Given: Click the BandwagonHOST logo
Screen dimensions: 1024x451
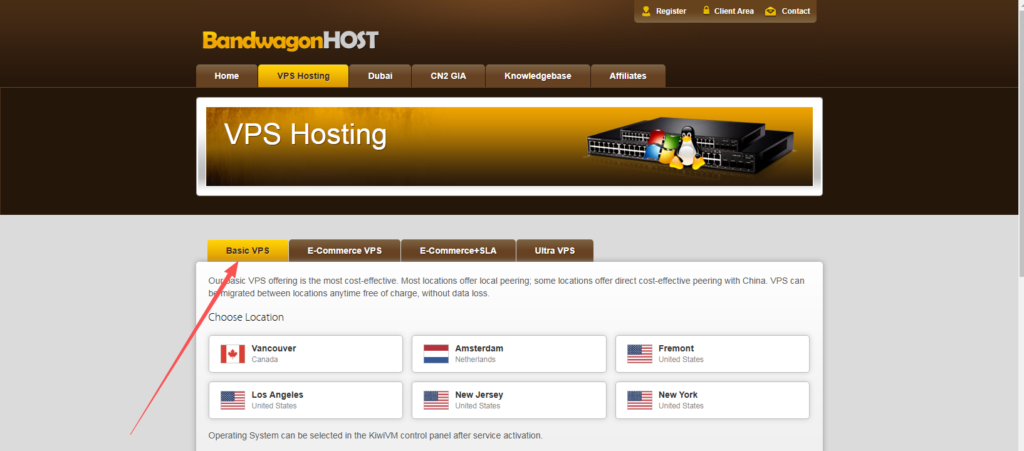Looking at the screenshot, I should pyautogui.click(x=290, y=41).
